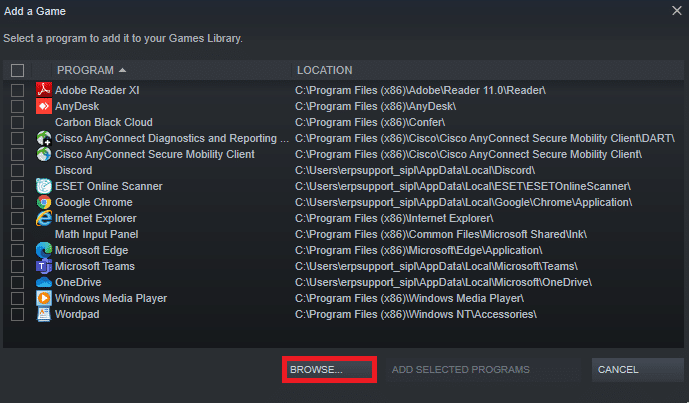Check the Google Chrome checkbox
Screen dimensions: 689x403
pyautogui.click(x=18, y=202)
